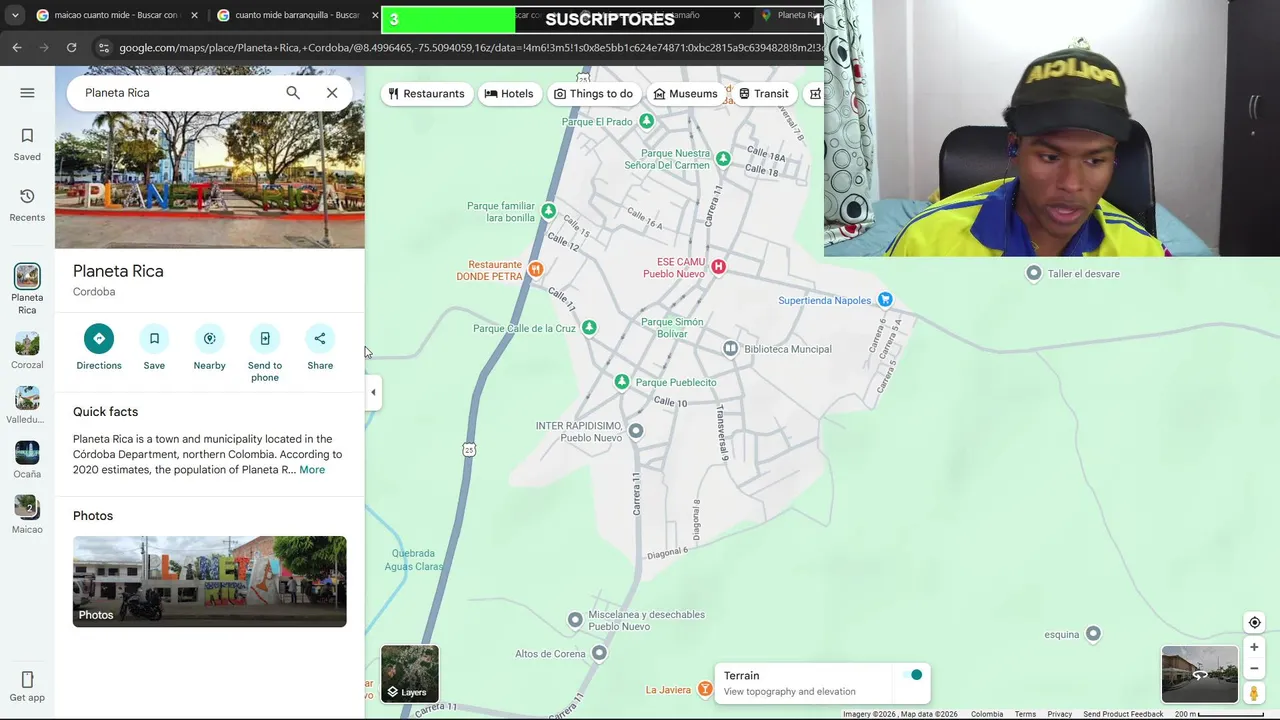Click Parque familiar lara bonilla marker
Viewport: 1280px width, 720px height.
pyautogui.click(x=548, y=211)
